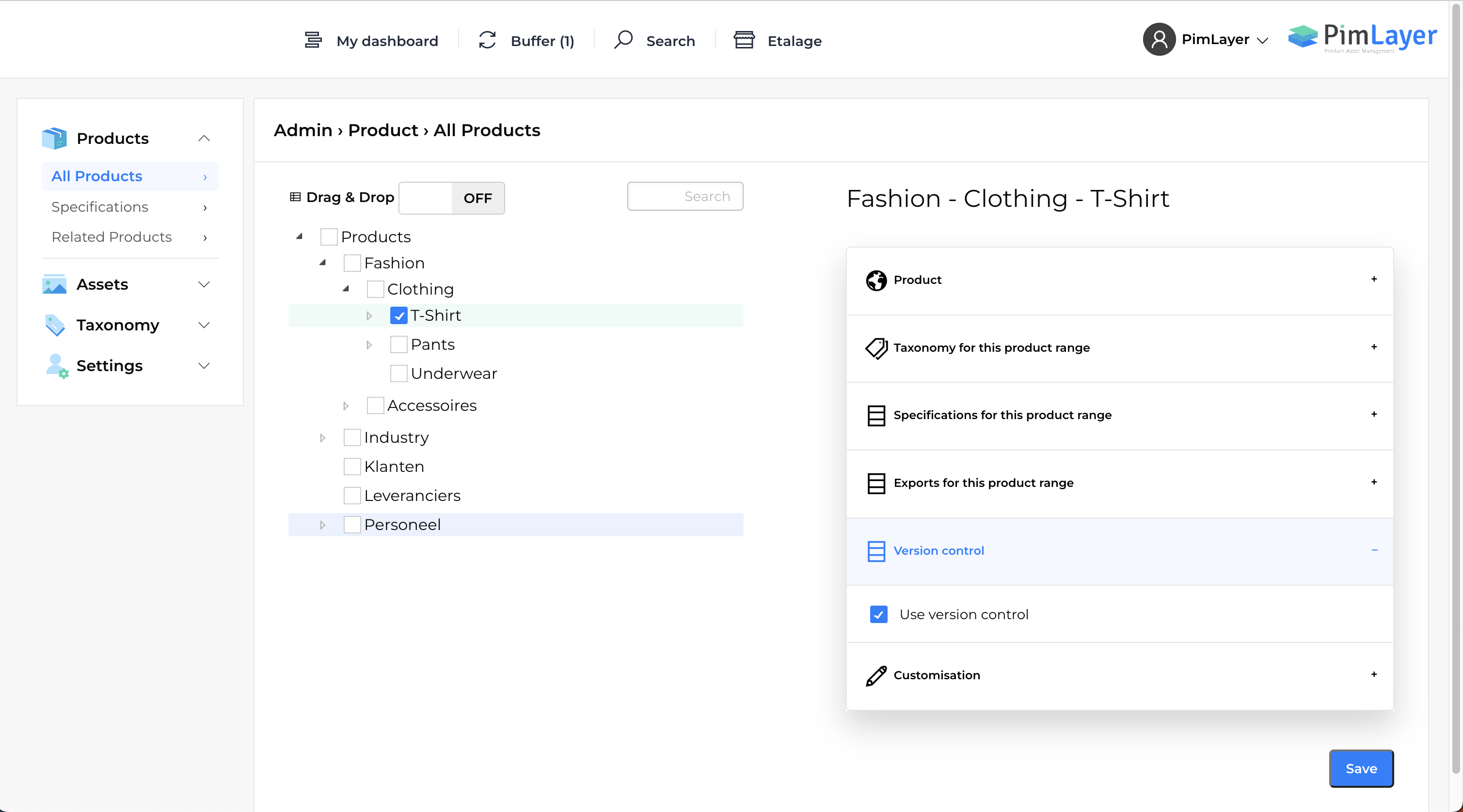This screenshot has height=812, width=1463.
Task: Expand the Accessoires tree node arrow
Action: click(x=346, y=406)
